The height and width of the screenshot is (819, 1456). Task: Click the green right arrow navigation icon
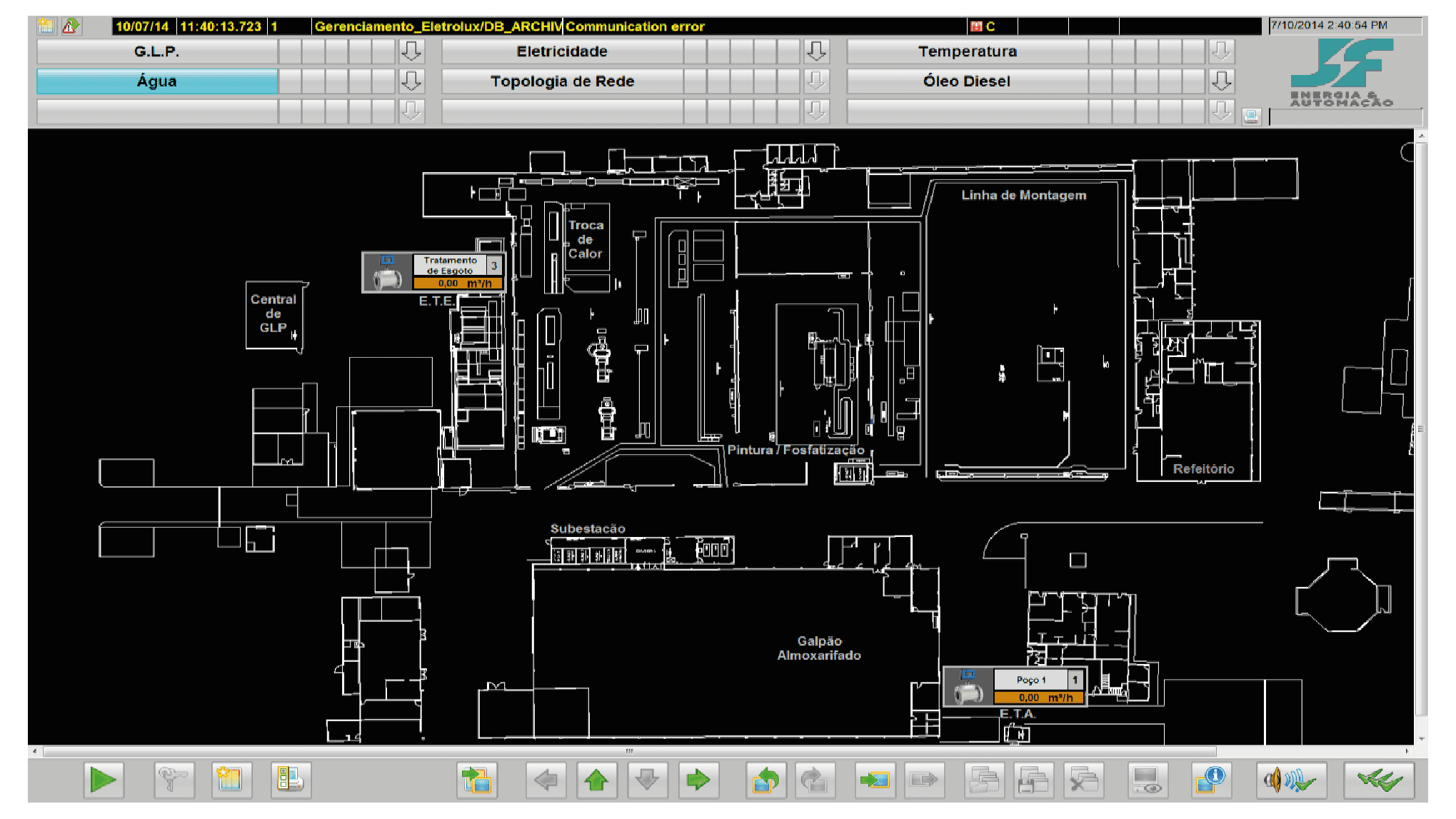698,780
